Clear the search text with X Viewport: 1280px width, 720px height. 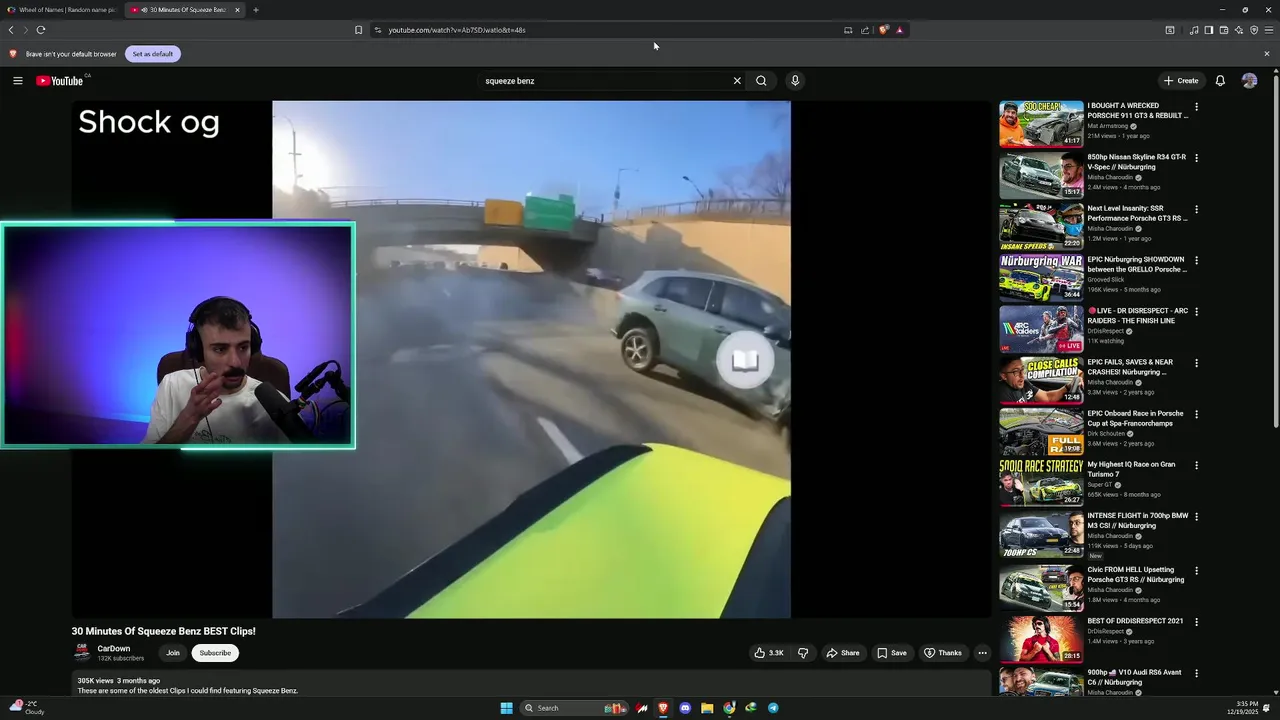pyautogui.click(x=737, y=81)
